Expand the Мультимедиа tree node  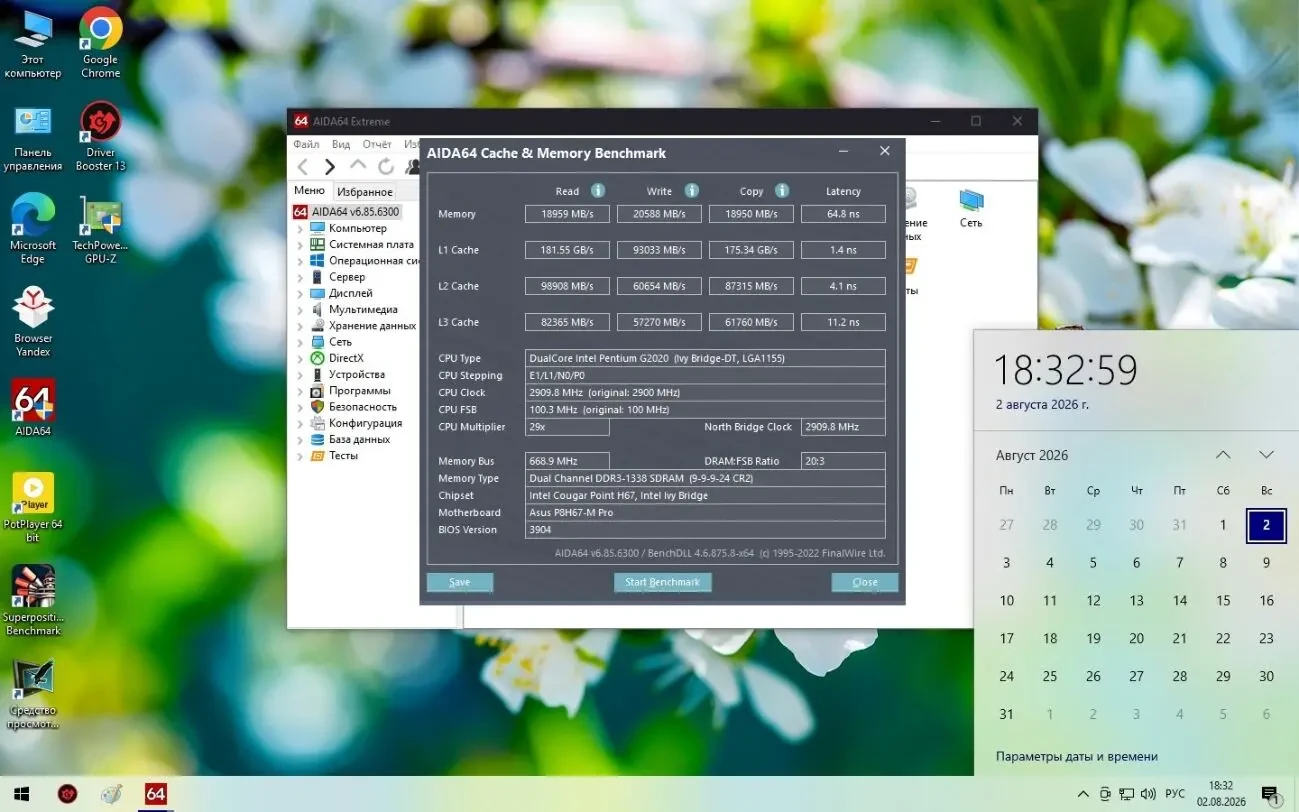coord(300,310)
